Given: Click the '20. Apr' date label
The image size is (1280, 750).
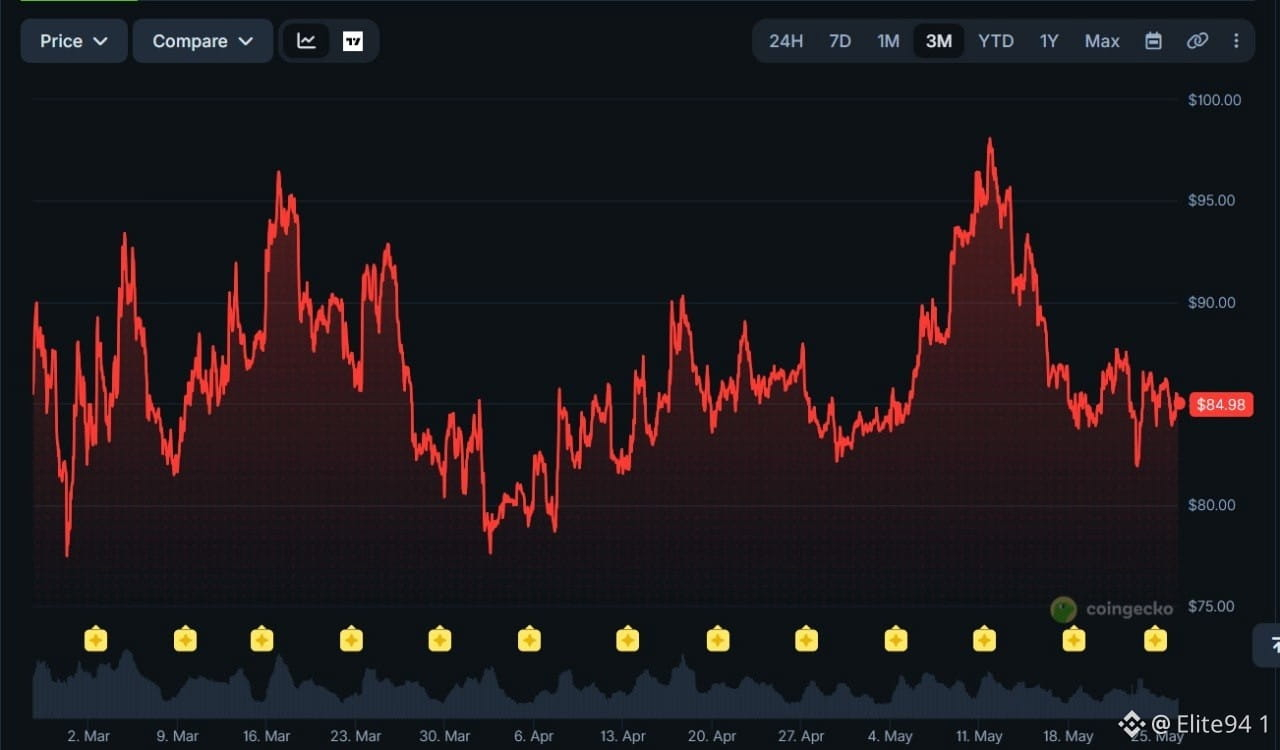Looking at the screenshot, I should [x=712, y=736].
